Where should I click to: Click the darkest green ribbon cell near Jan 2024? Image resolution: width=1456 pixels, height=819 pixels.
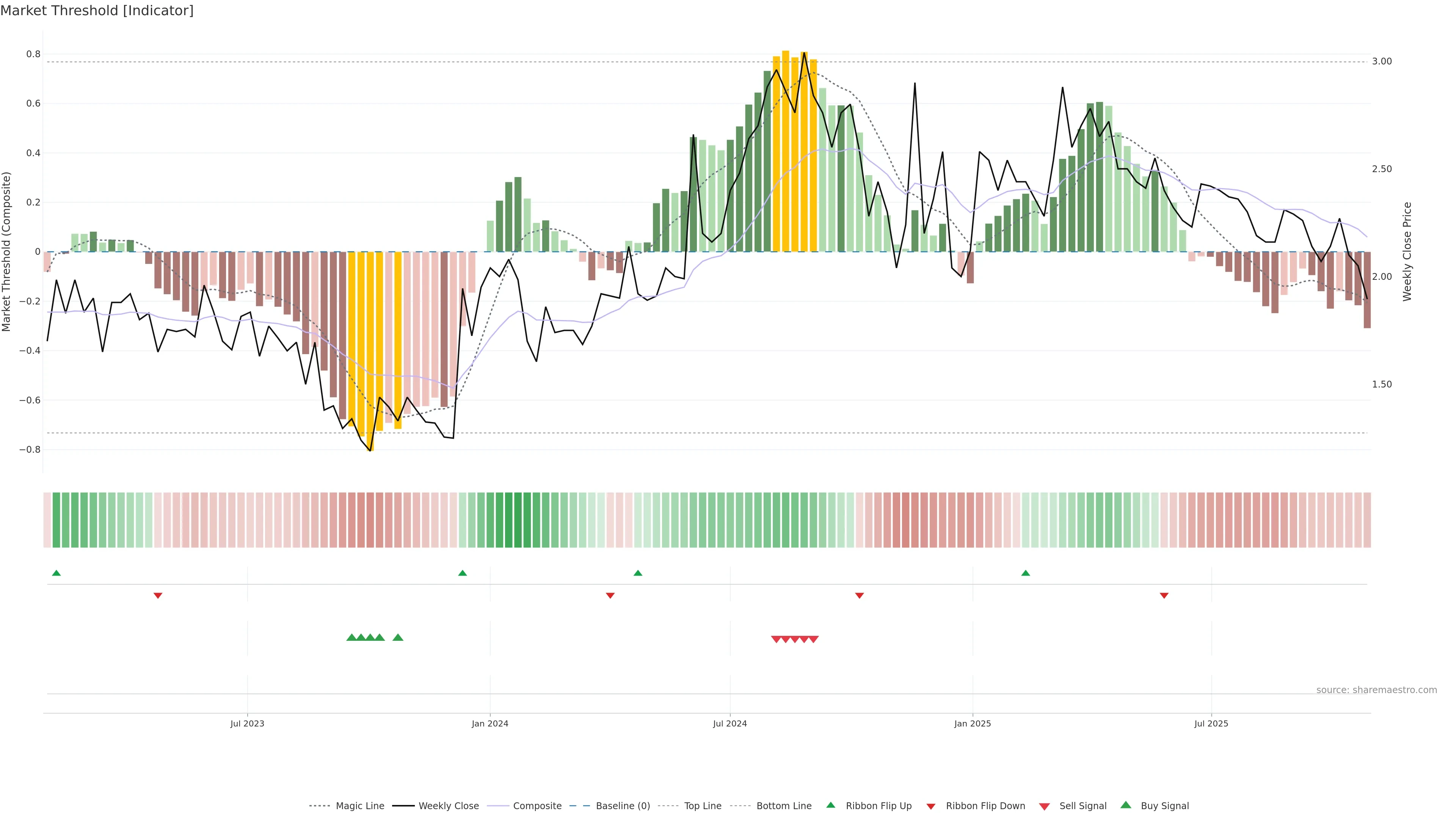pyautogui.click(x=518, y=519)
